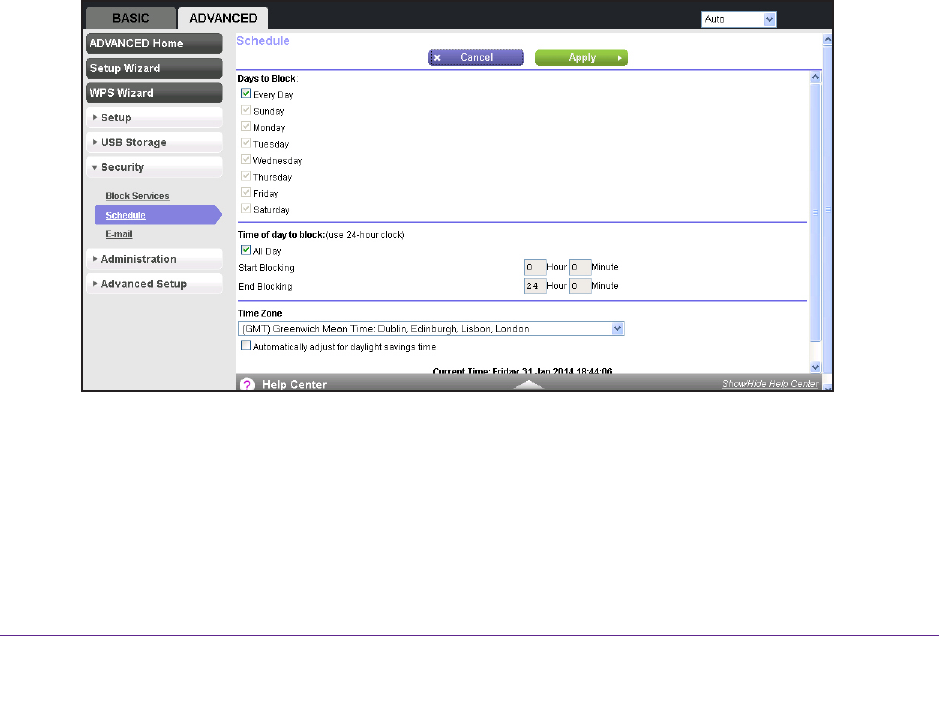Viewport: 941px width, 703px height.
Task: Click the inner scrollbar's down arrow
Action: (x=814, y=367)
